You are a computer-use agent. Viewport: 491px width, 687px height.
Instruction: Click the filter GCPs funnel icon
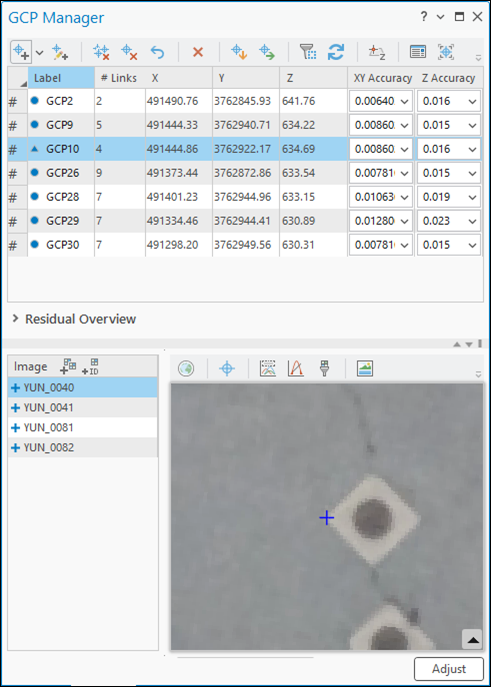(x=308, y=52)
